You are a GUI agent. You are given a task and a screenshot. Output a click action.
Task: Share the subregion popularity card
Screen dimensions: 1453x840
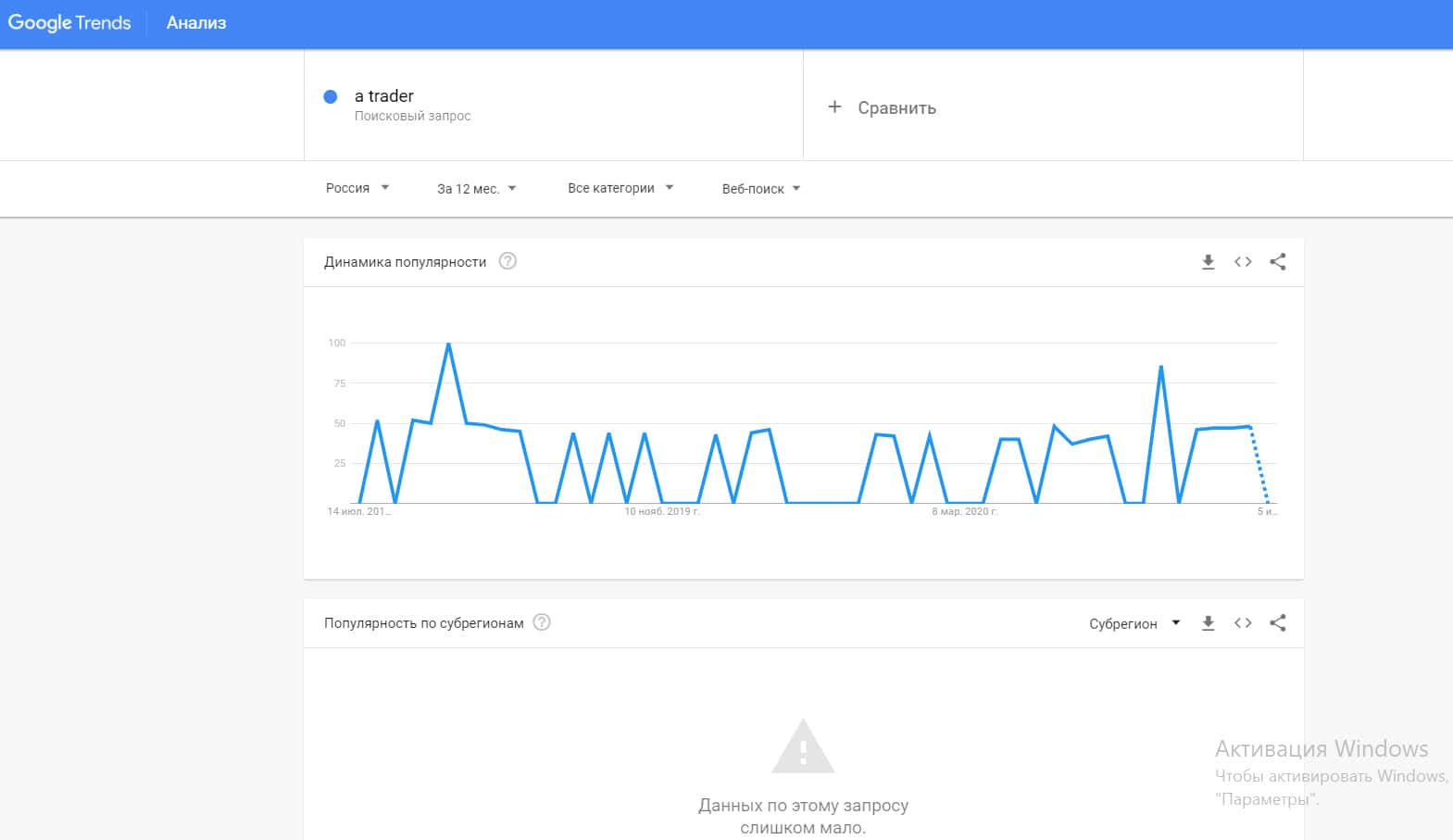[x=1278, y=623]
